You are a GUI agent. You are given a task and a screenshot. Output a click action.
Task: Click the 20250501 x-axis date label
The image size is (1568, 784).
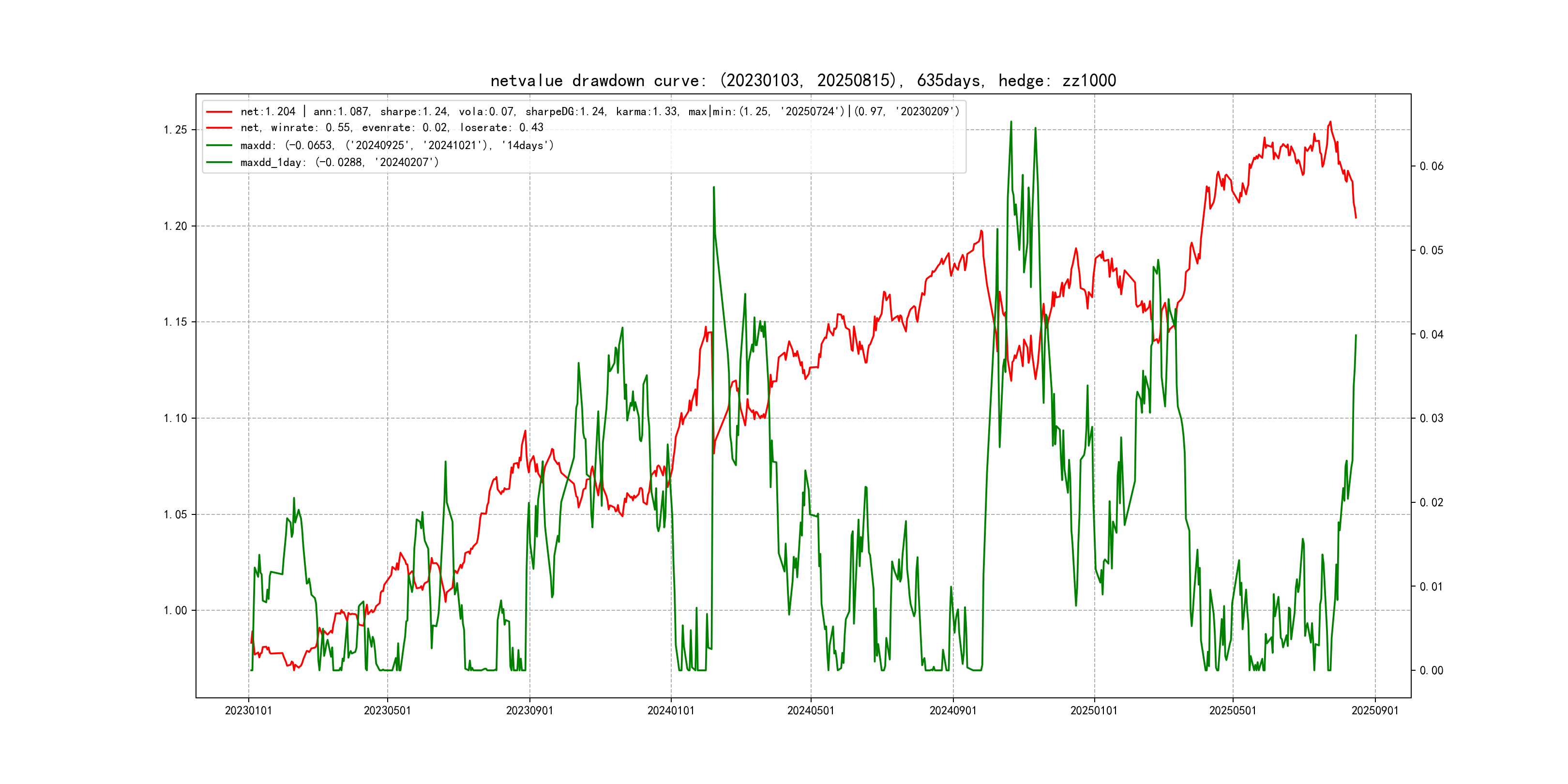1233,711
